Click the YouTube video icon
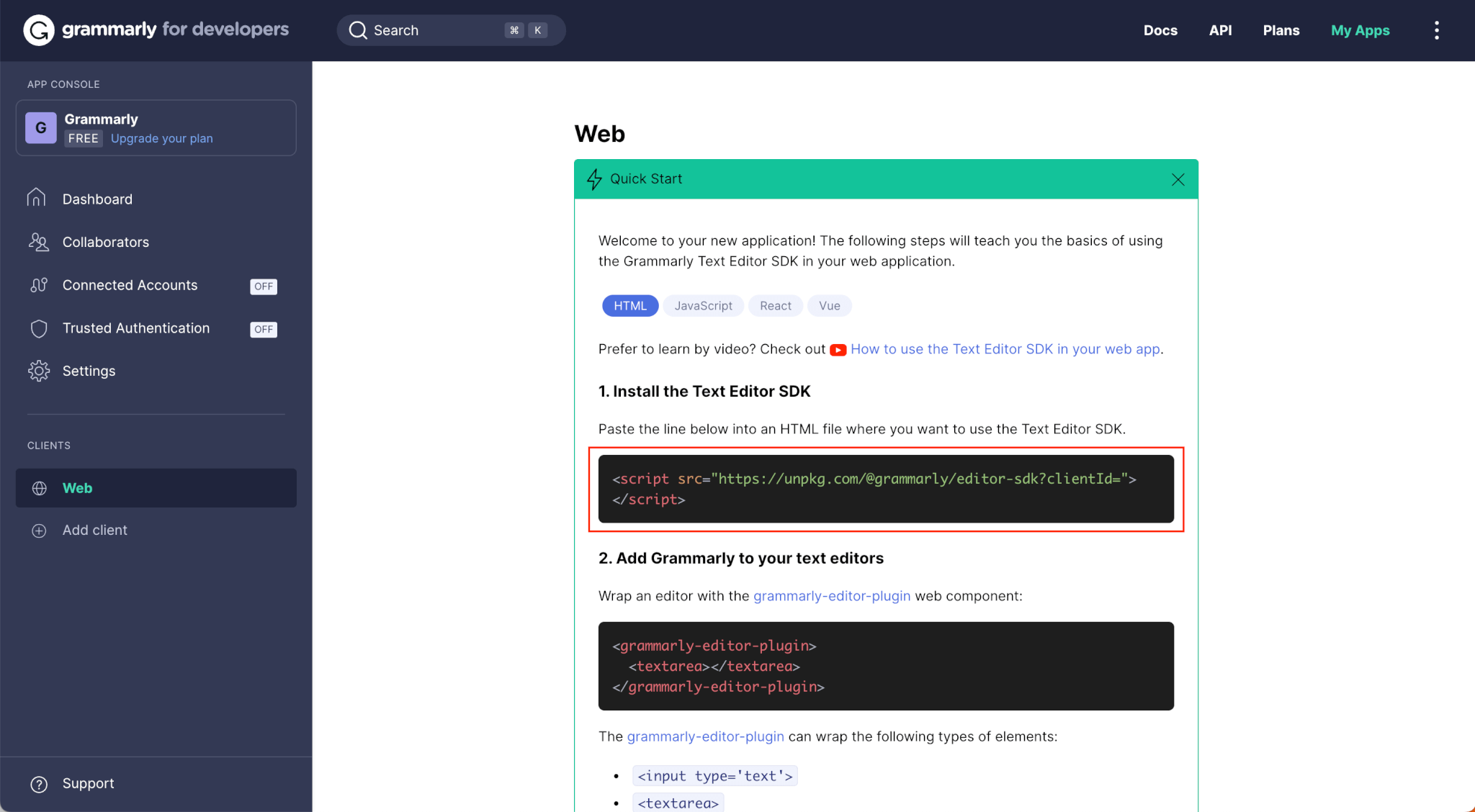The image size is (1475, 812). pyautogui.click(x=838, y=350)
